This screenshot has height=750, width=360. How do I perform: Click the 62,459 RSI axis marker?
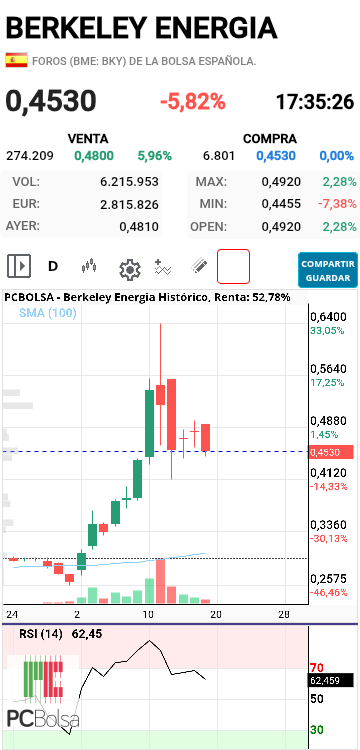pos(330,680)
